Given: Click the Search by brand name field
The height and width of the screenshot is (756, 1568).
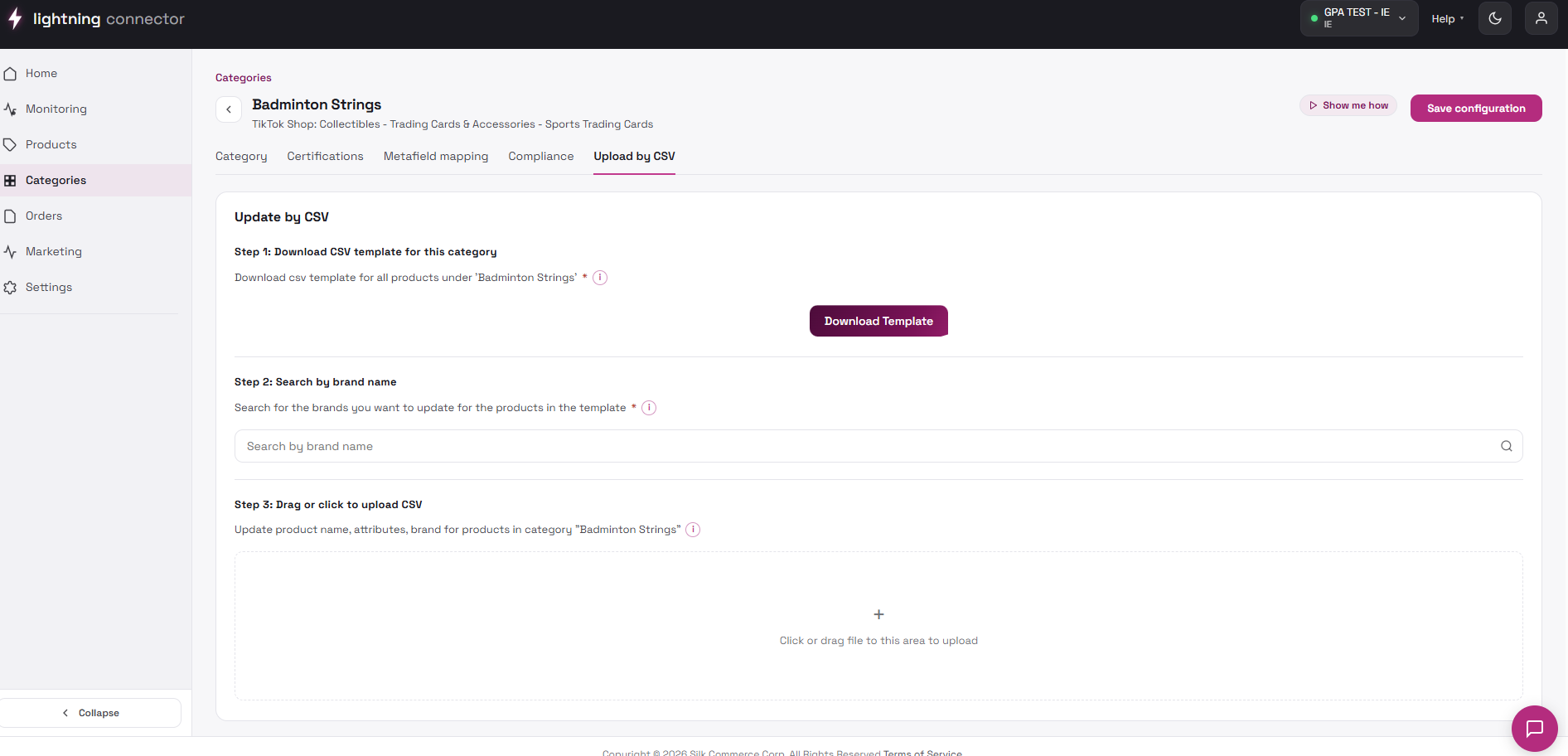Looking at the screenshot, I should coord(878,446).
